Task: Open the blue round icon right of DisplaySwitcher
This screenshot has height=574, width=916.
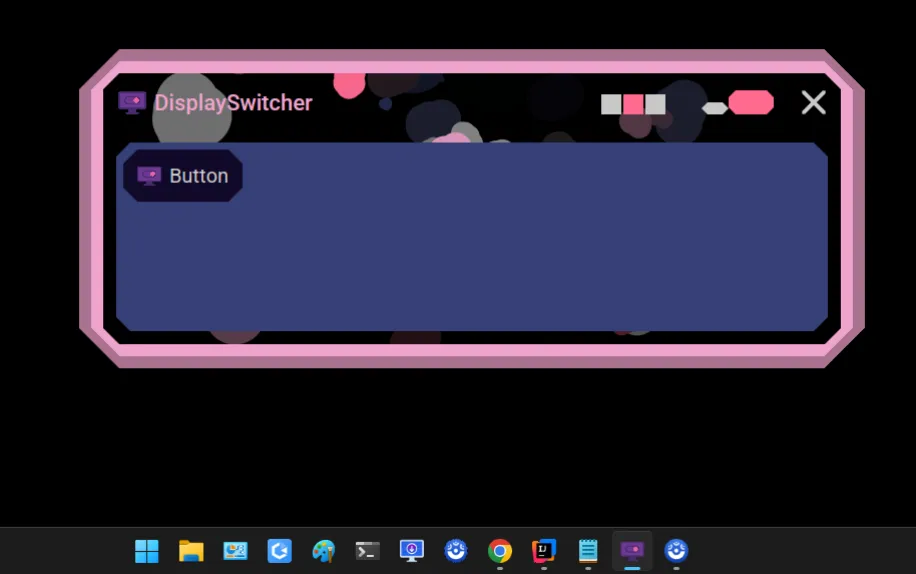Action: pos(676,551)
